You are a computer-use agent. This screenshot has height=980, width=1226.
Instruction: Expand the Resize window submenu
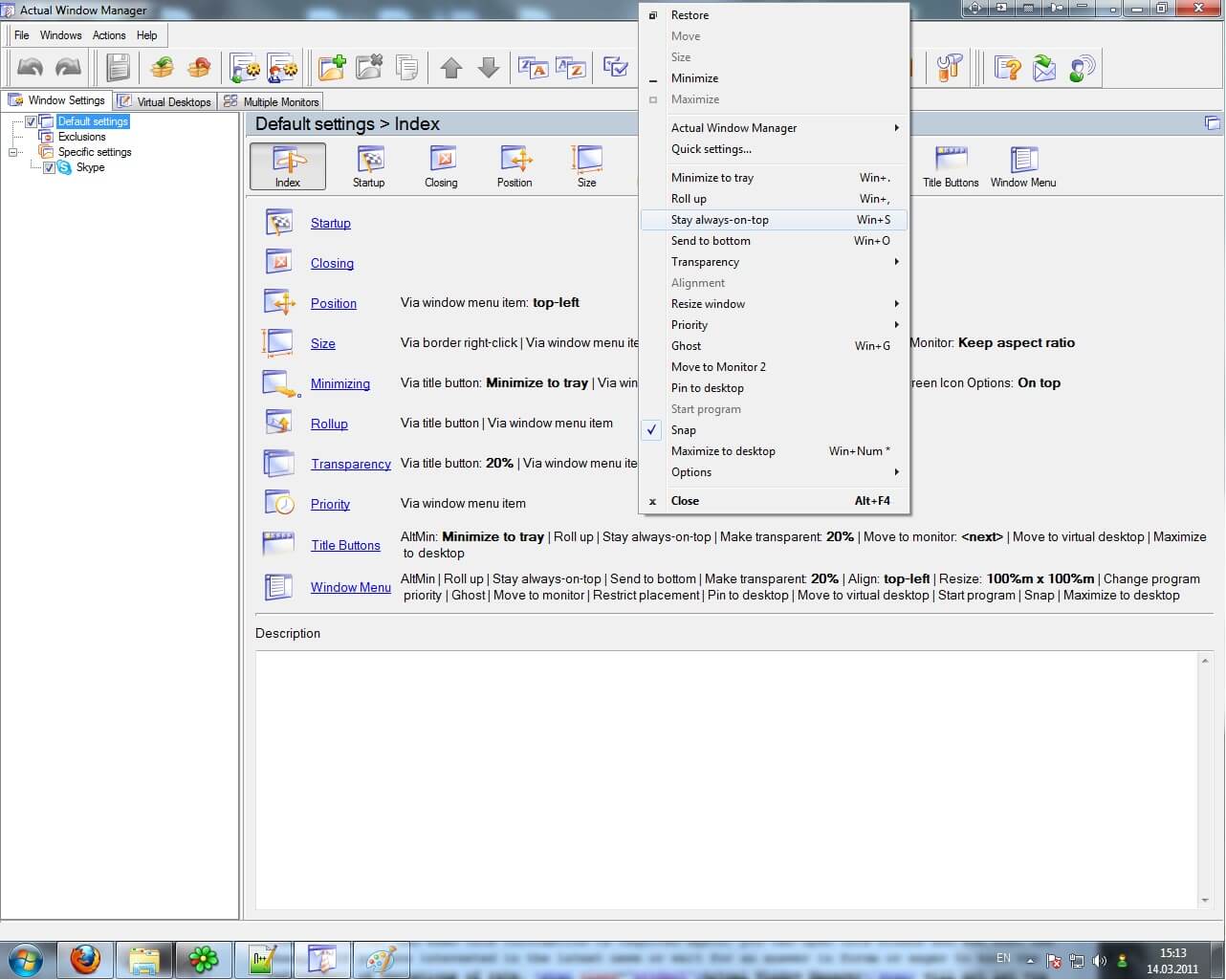[774, 304]
